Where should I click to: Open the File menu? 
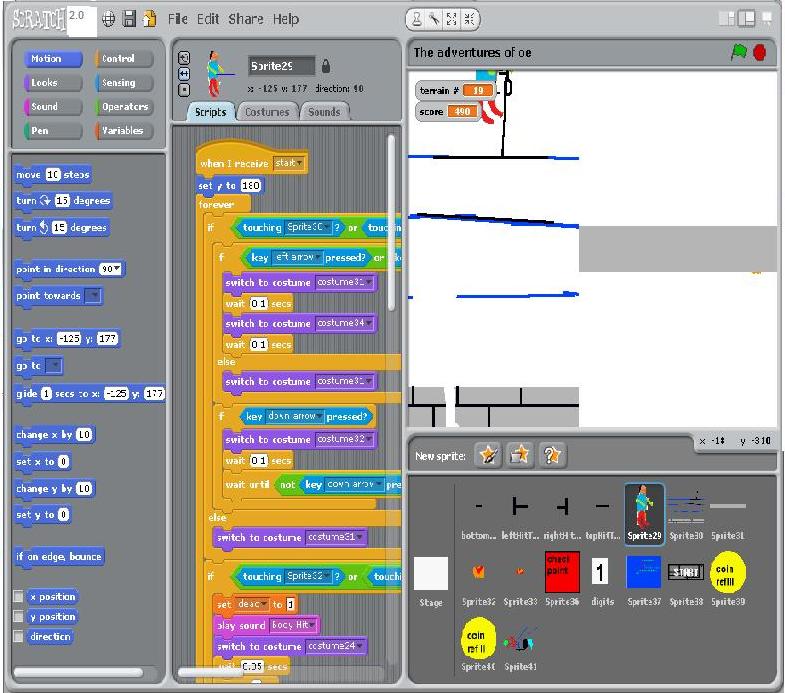point(177,19)
